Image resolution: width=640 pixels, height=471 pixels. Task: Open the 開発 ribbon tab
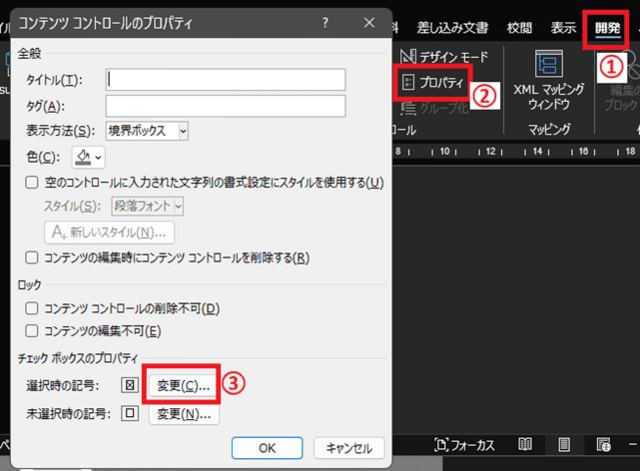pos(606,28)
